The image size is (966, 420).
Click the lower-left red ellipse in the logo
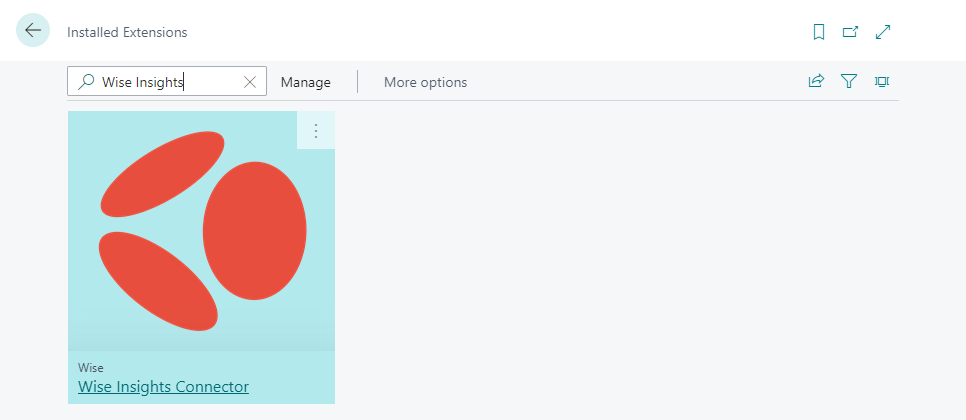click(157, 280)
